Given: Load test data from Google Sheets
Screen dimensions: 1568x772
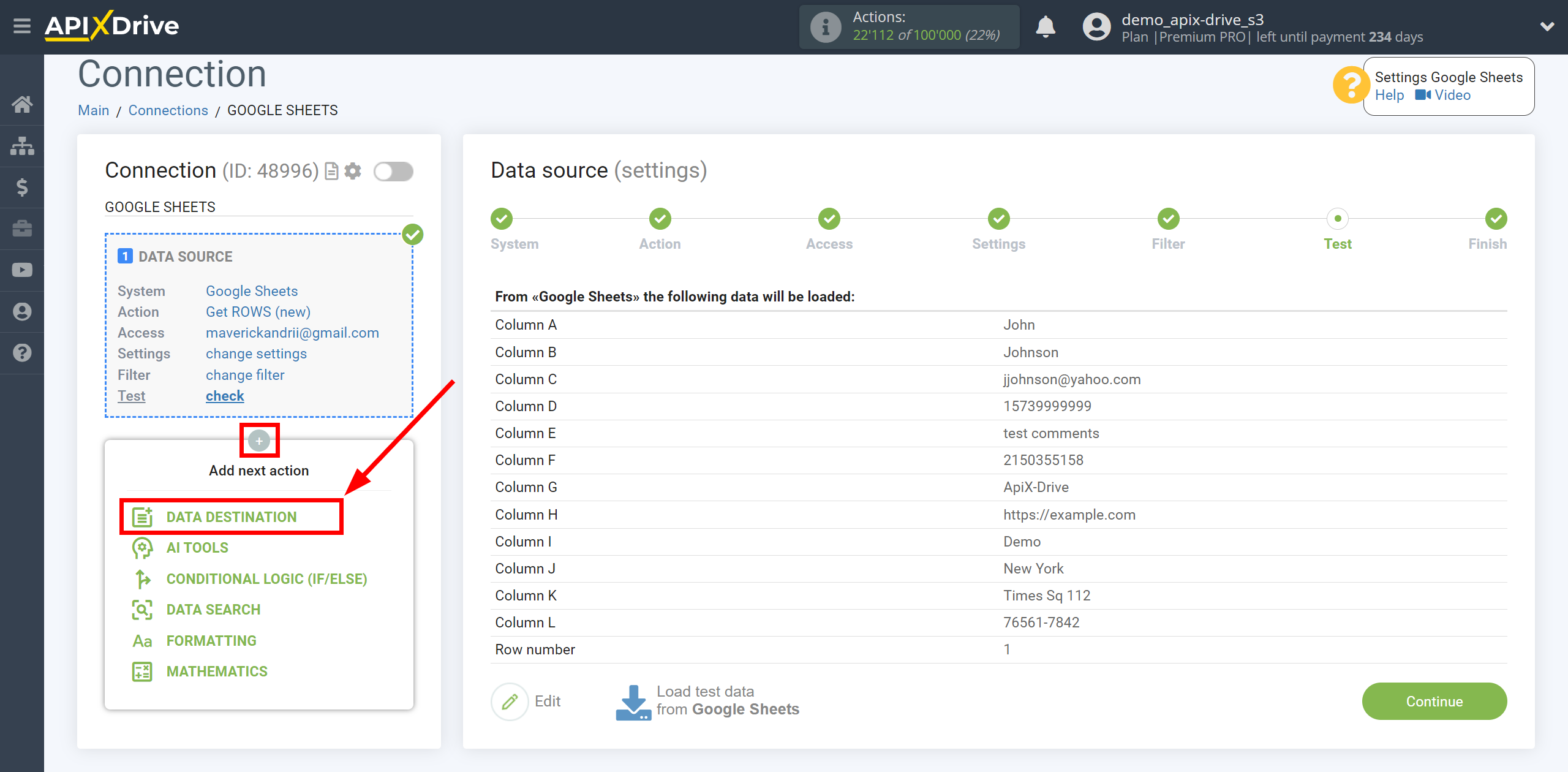Looking at the screenshot, I should 707,701.
